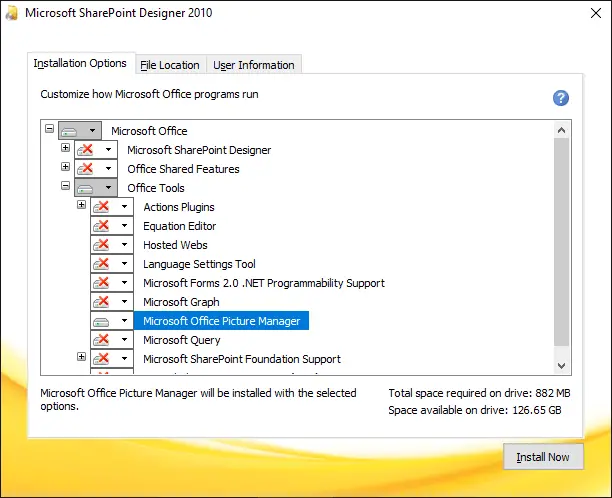Click the 'Total space required on drive: 882 MB' text

[479, 393]
